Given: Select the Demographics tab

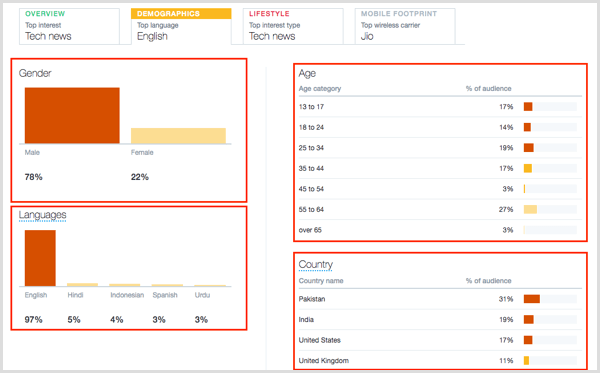Looking at the screenshot, I should click(181, 26).
